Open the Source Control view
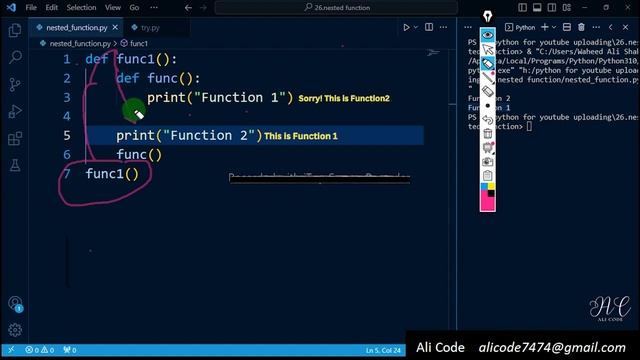This screenshot has height=360, width=640. (15, 84)
